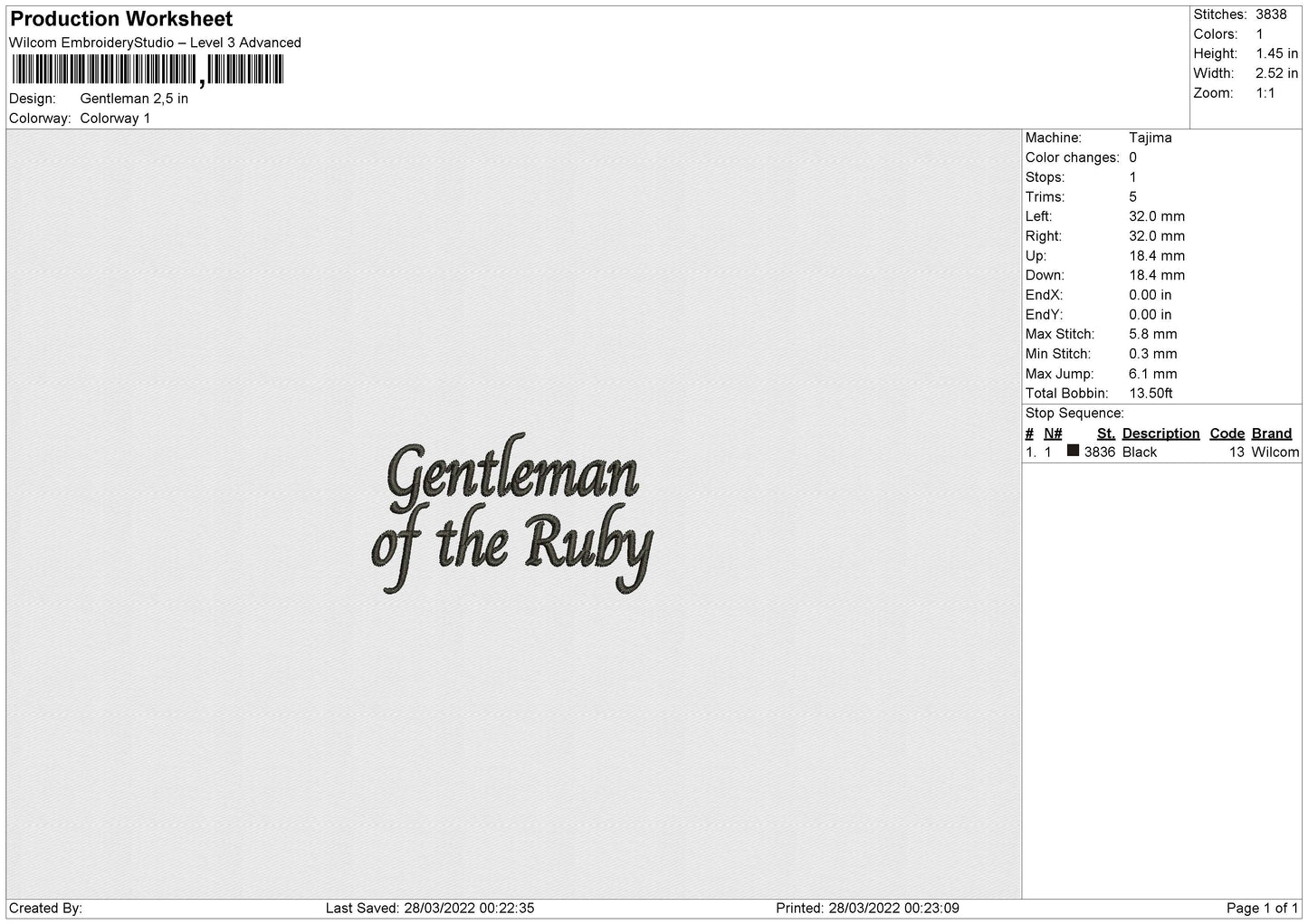Click the 'Stop Sequence:' heading
This screenshot has width=1308, height=924.
(x=1074, y=414)
